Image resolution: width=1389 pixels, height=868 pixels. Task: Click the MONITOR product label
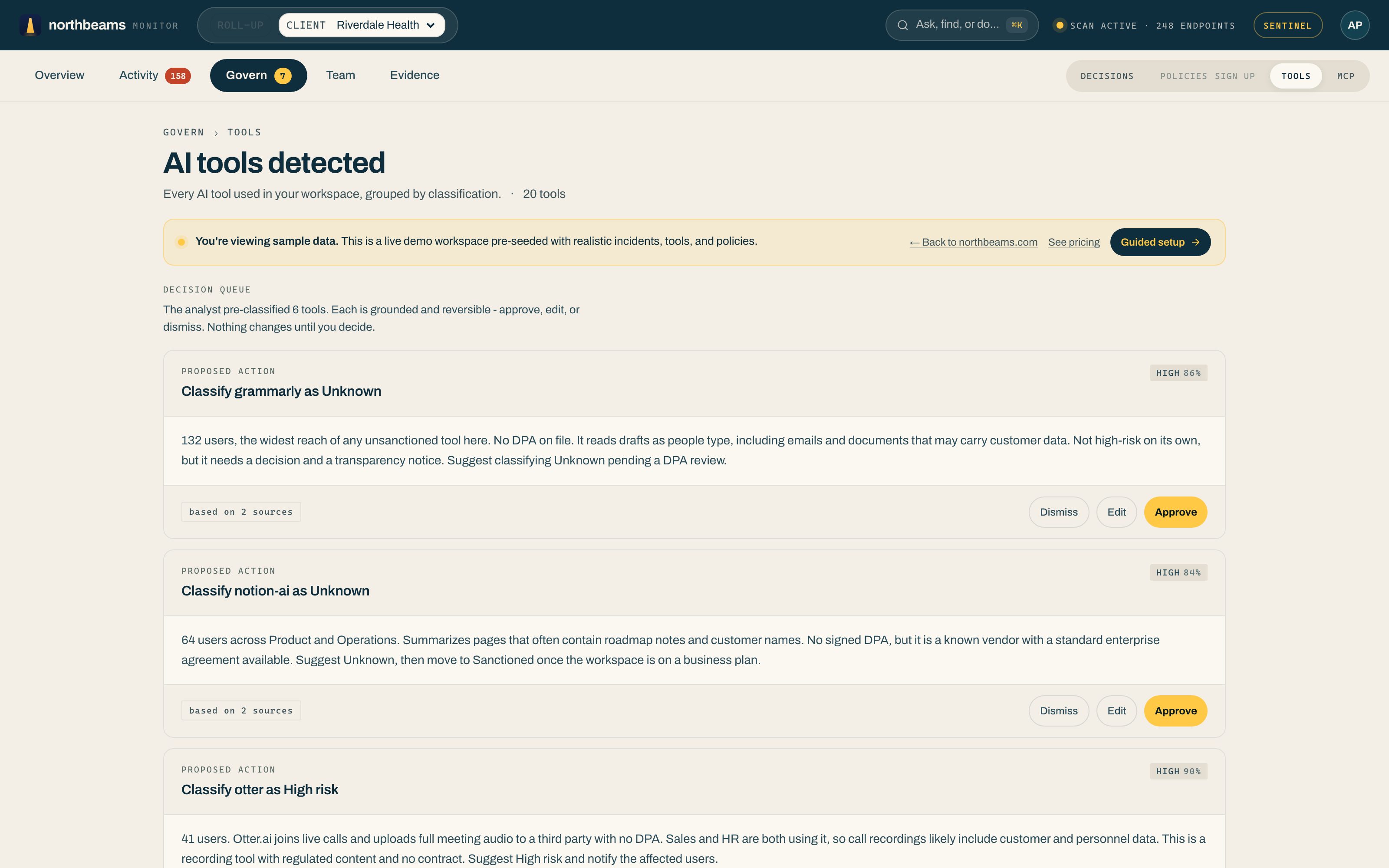click(155, 26)
